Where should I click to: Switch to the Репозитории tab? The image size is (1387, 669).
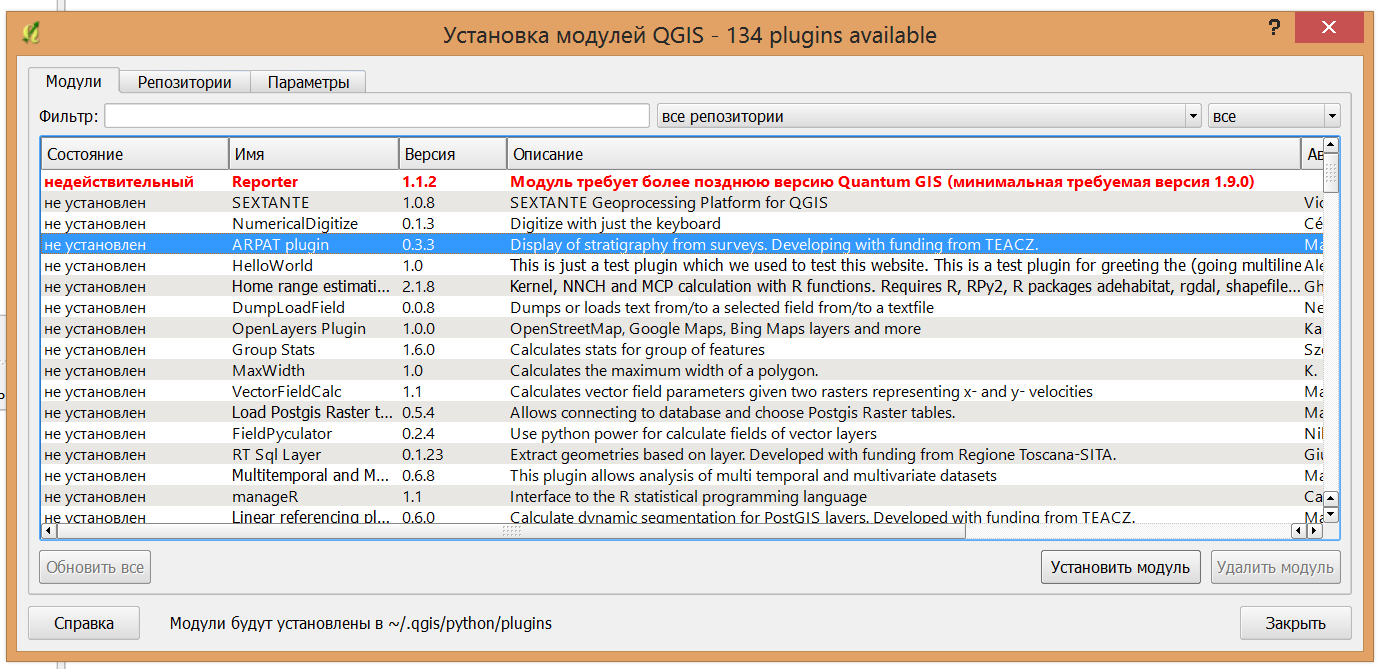(185, 82)
